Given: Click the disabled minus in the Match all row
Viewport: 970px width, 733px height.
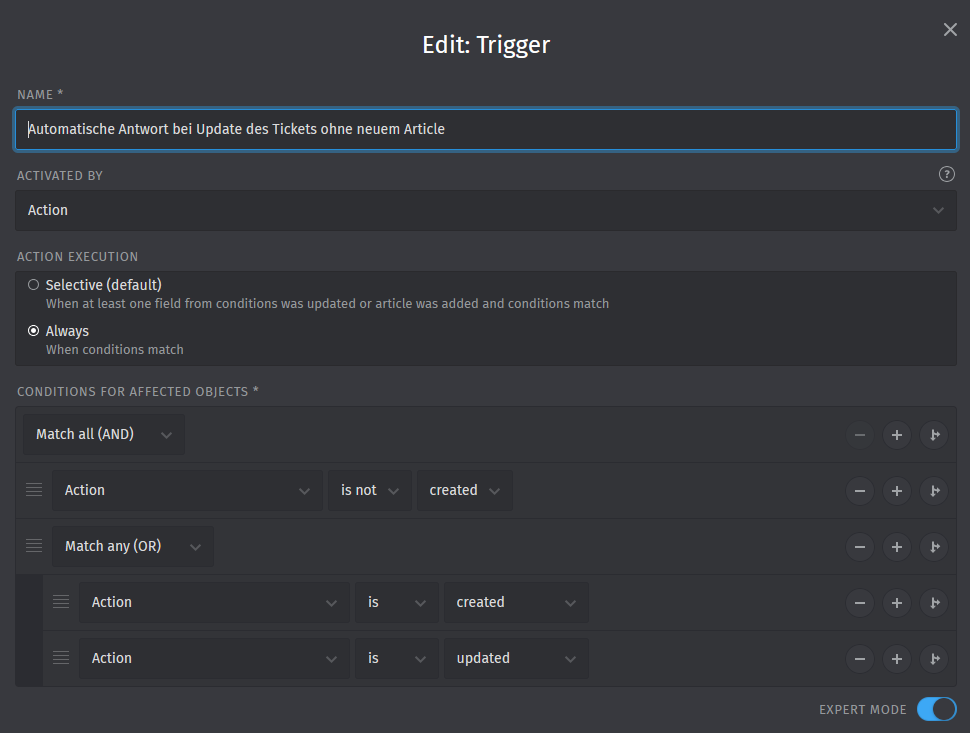Looking at the screenshot, I should click(860, 435).
